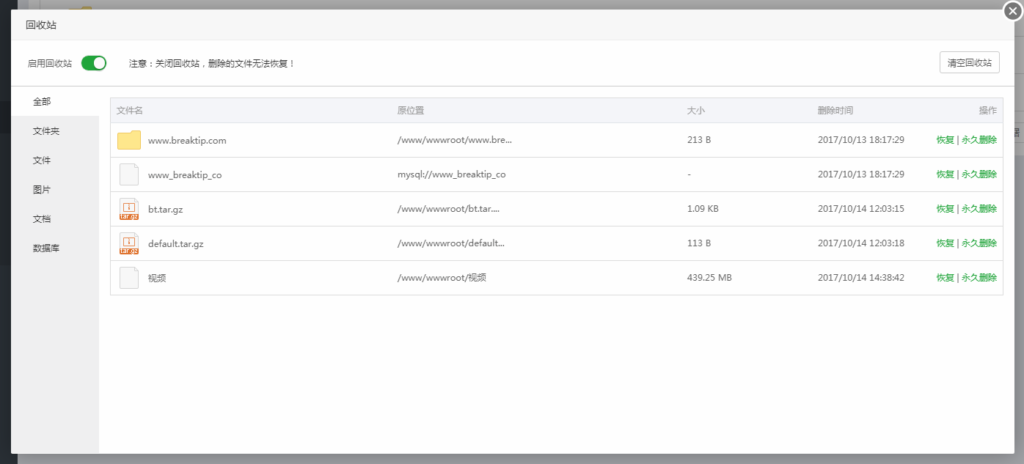Open the 文件 category in sidebar
Image resolution: width=1024 pixels, height=464 pixels.
(42, 160)
